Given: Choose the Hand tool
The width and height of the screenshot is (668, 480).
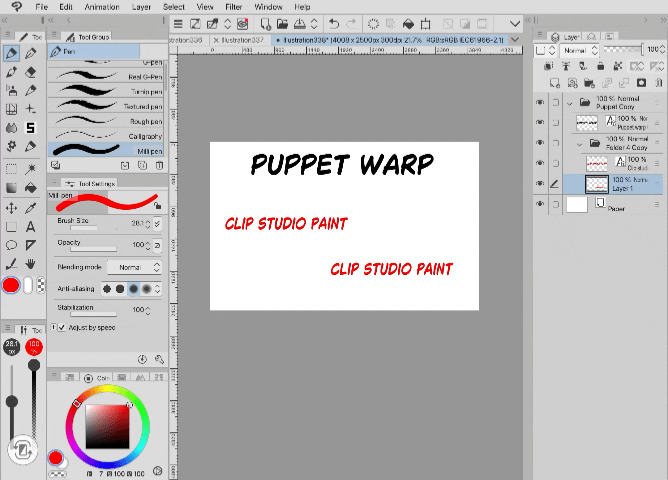Looking at the screenshot, I should click(x=30, y=264).
